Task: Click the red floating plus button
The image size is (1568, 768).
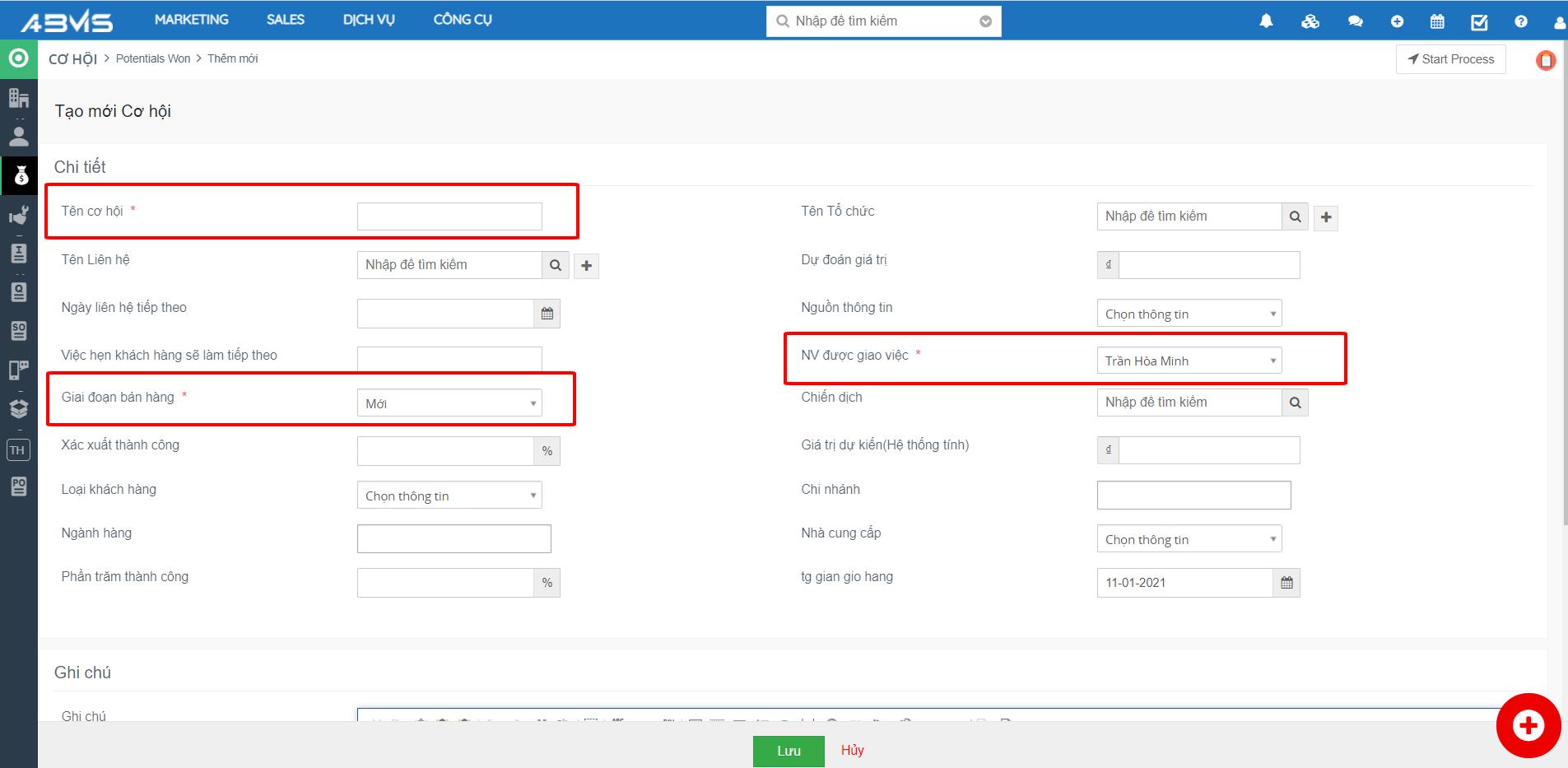Action: 1528,725
